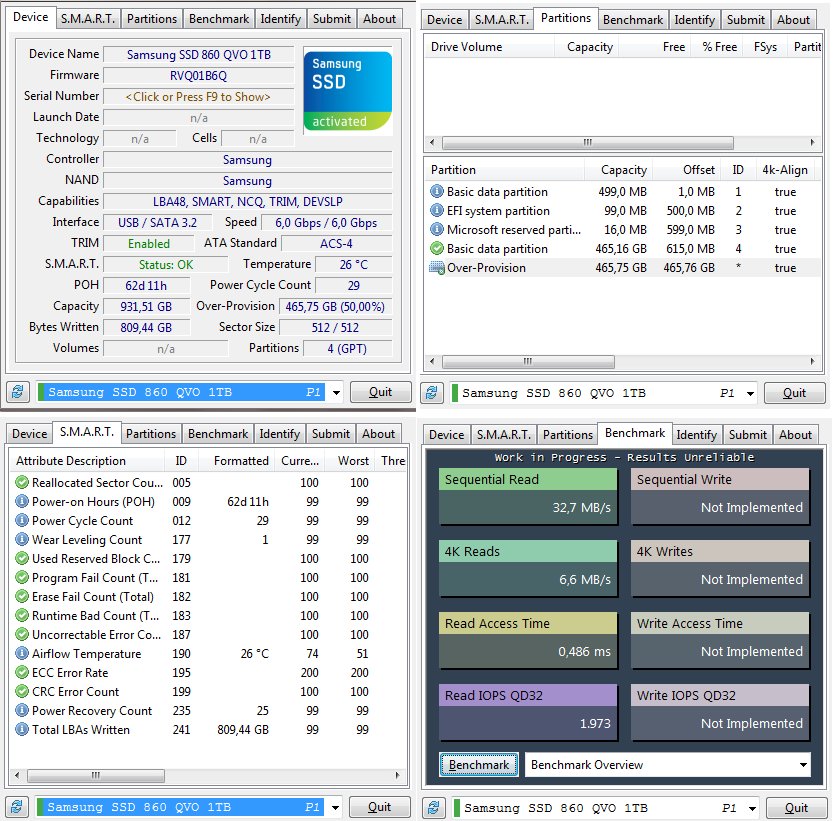Screen dimensions: 833x821
Task: Open the Benchmark tab in the Device-tab window
Action: pyautogui.click(x=219, y=19)
